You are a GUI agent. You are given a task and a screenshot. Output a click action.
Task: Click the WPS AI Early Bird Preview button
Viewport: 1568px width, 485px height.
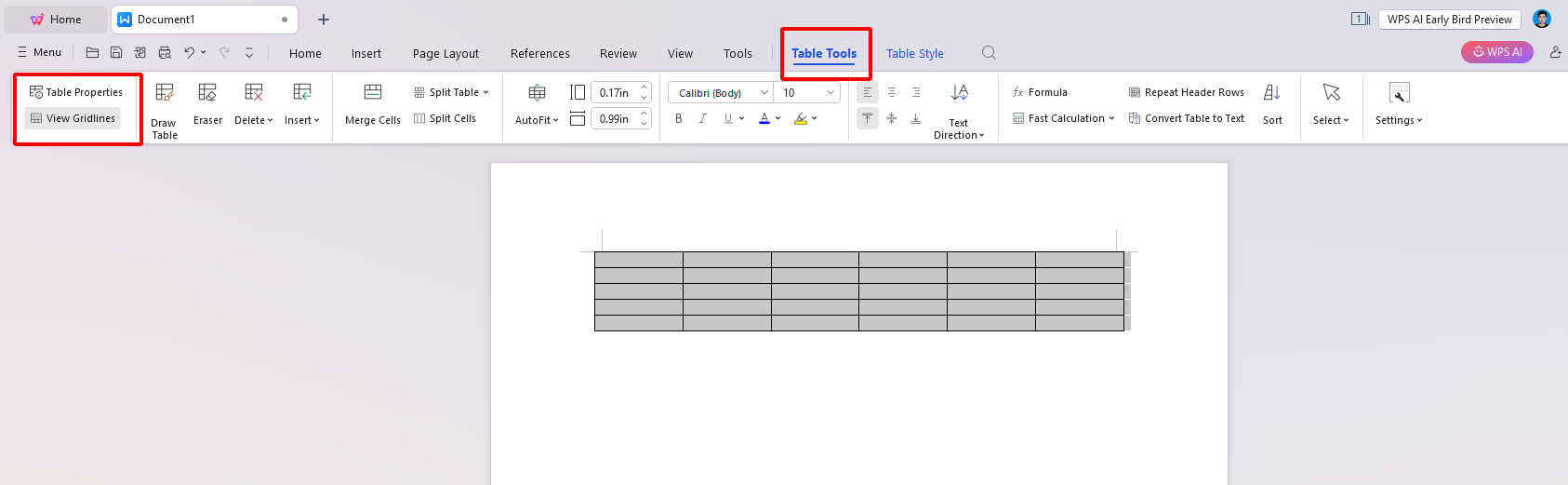coord(1450,19)
